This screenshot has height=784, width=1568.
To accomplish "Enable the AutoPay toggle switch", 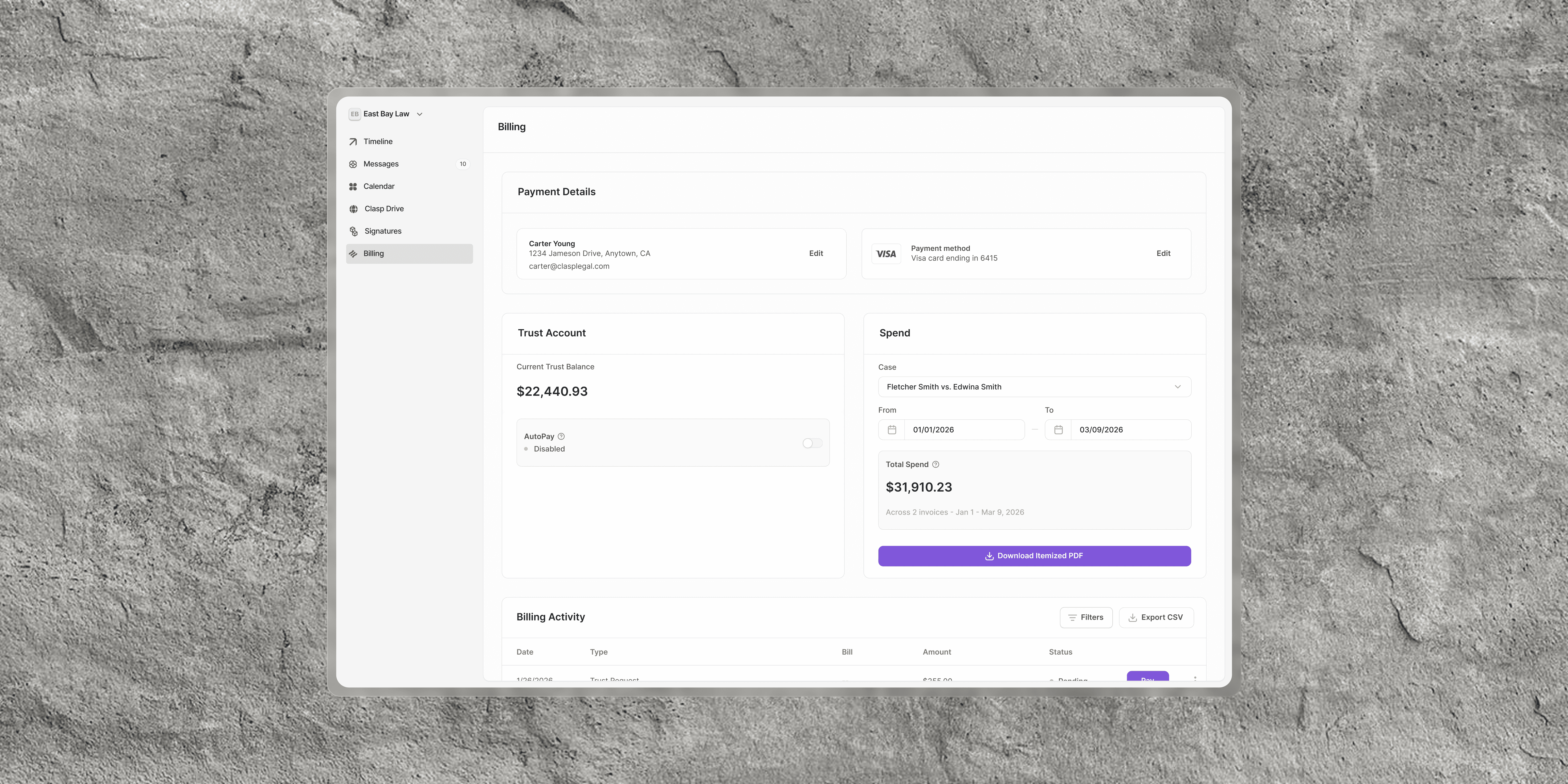I will (x=812, y=443).
